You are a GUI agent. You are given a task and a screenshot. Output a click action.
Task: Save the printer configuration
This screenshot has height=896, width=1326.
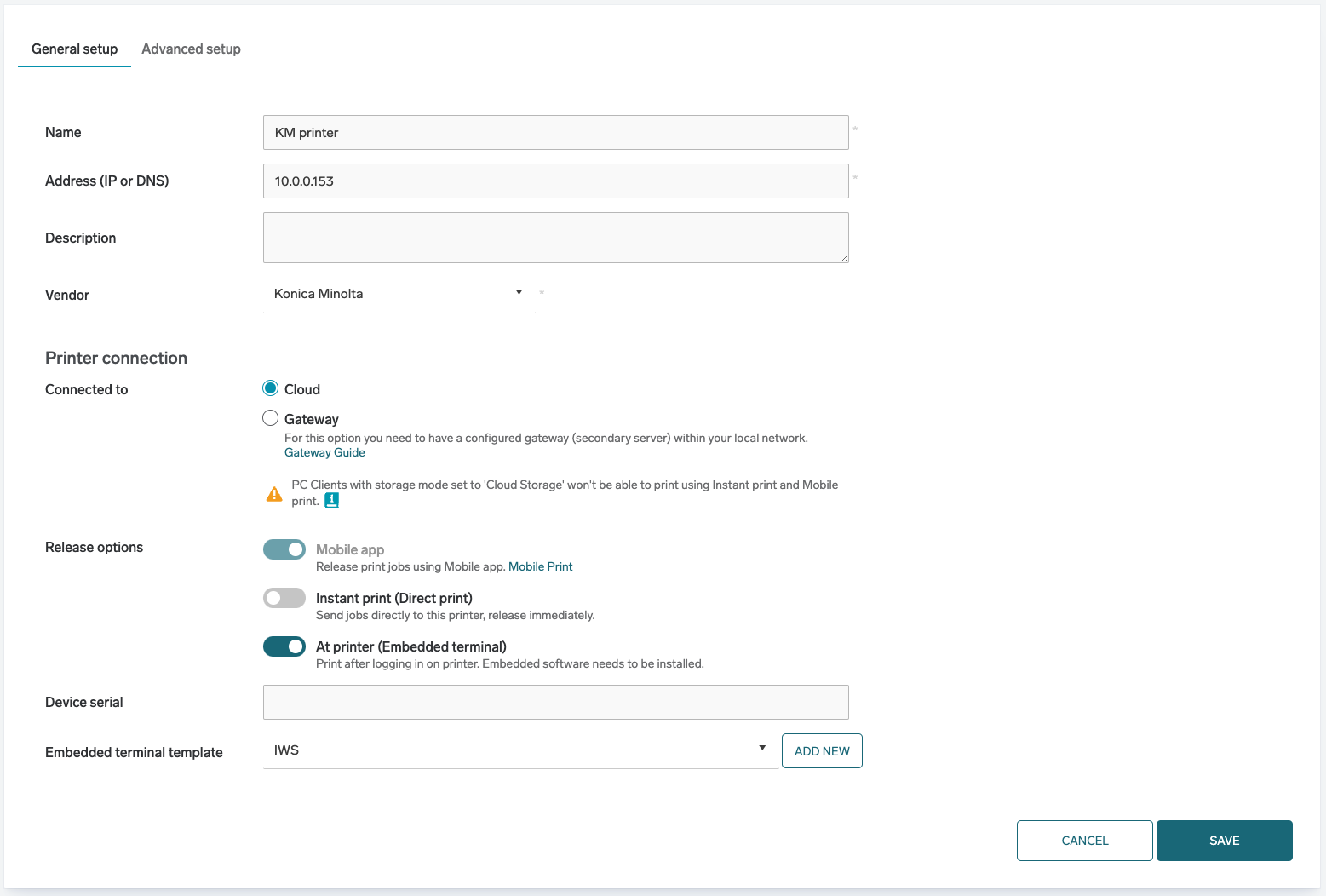pos(1224,841)
